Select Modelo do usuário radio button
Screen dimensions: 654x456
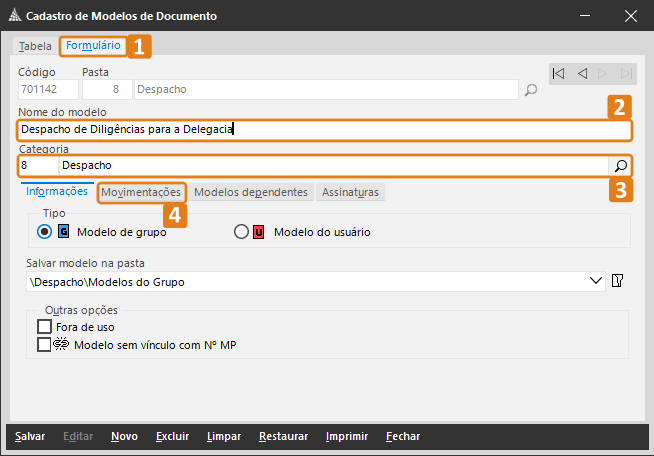click(x=241, y=232)
